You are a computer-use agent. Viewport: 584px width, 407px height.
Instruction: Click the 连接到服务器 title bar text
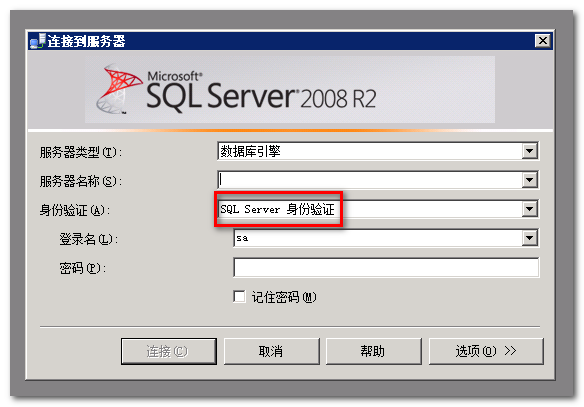tap(86, 41)
